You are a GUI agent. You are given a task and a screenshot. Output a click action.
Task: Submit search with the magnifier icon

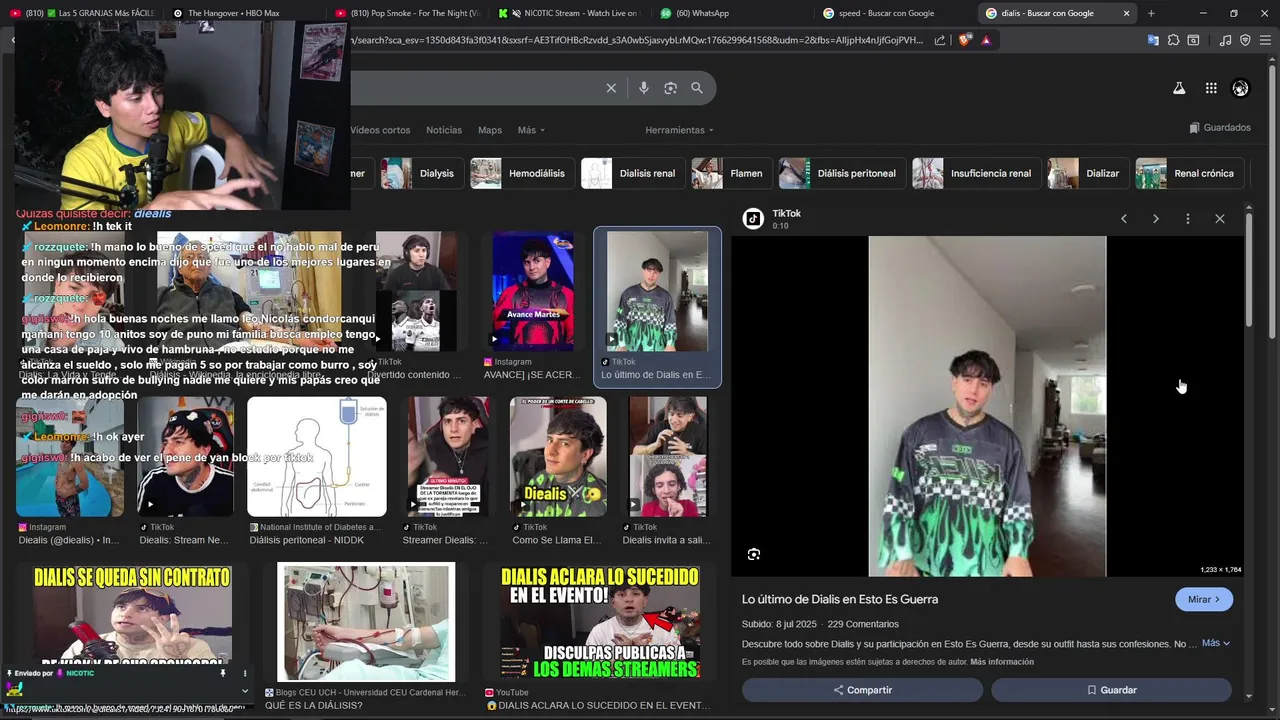tap(697, 88)
